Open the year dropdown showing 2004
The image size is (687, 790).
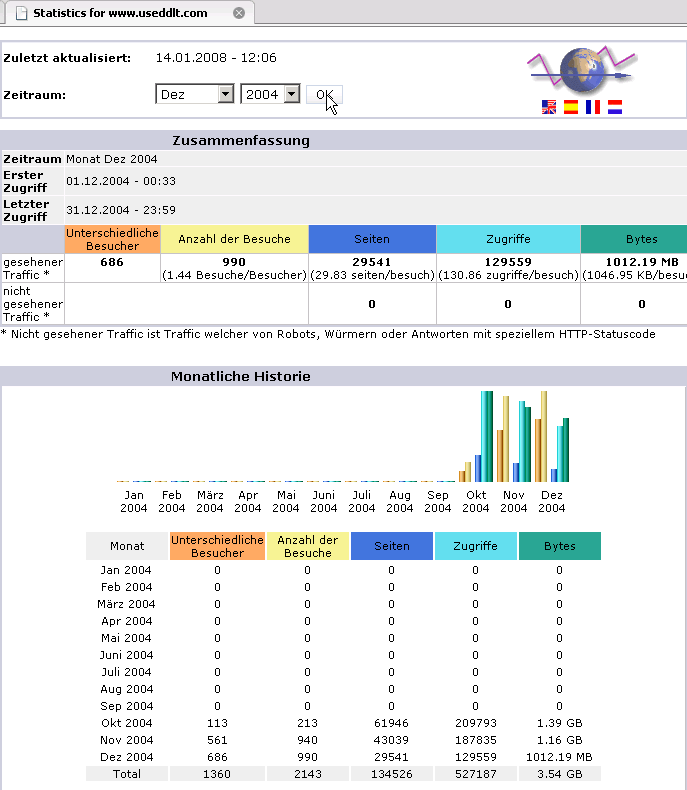(x=270, y=94)
